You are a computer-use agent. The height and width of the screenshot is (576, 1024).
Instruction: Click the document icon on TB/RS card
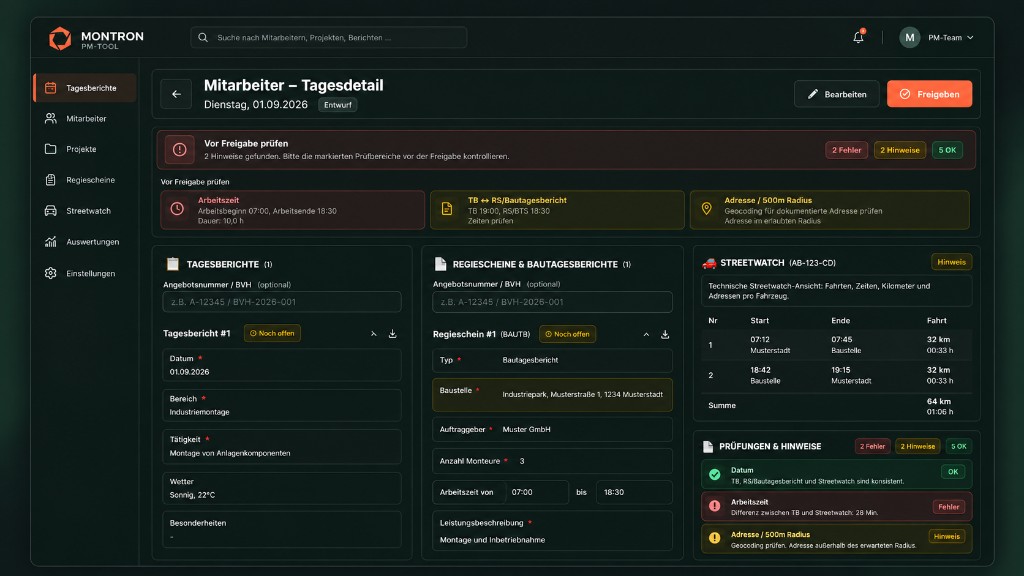[447, 209]
